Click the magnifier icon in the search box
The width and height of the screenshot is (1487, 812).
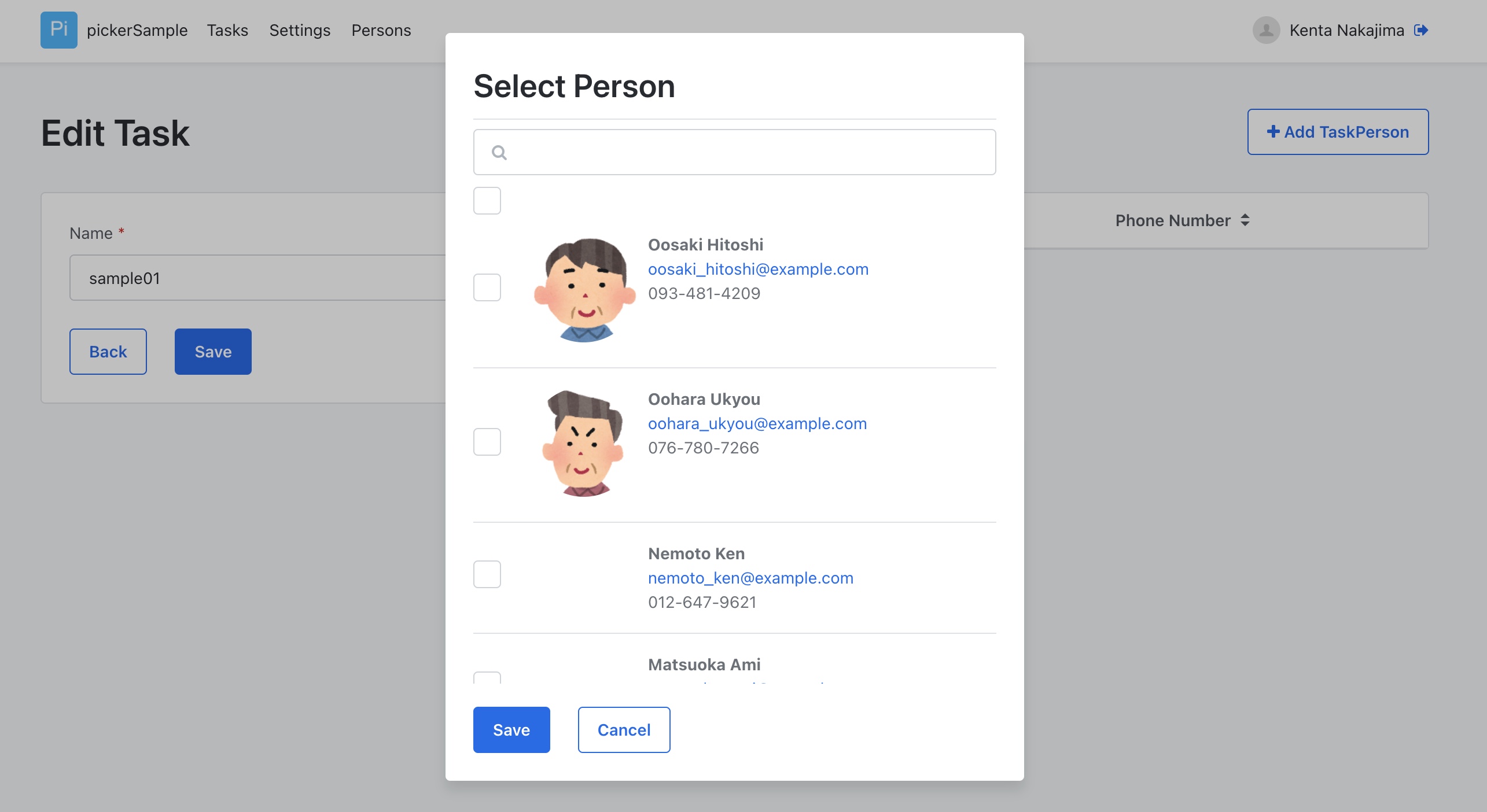point(499,153)
